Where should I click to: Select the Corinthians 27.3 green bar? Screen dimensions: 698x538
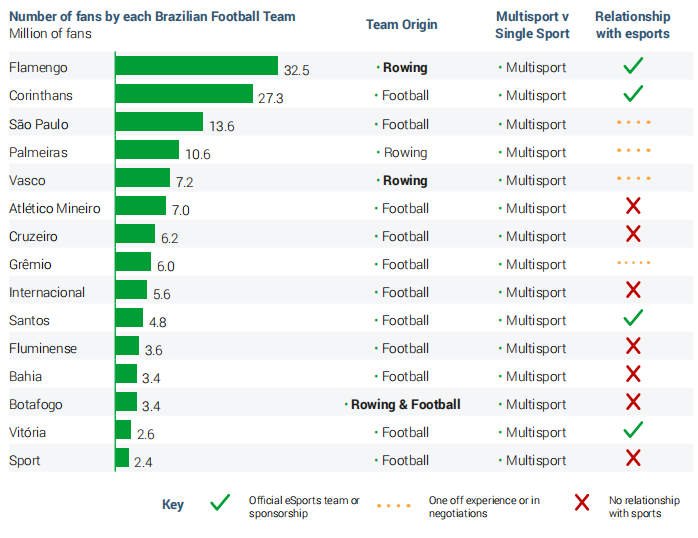pos(184,95)
